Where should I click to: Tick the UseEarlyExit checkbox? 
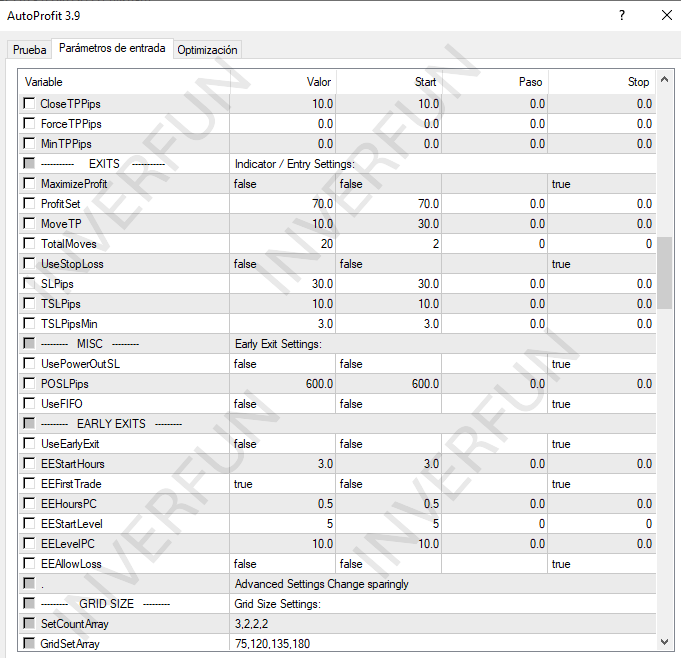pos(29,443)
